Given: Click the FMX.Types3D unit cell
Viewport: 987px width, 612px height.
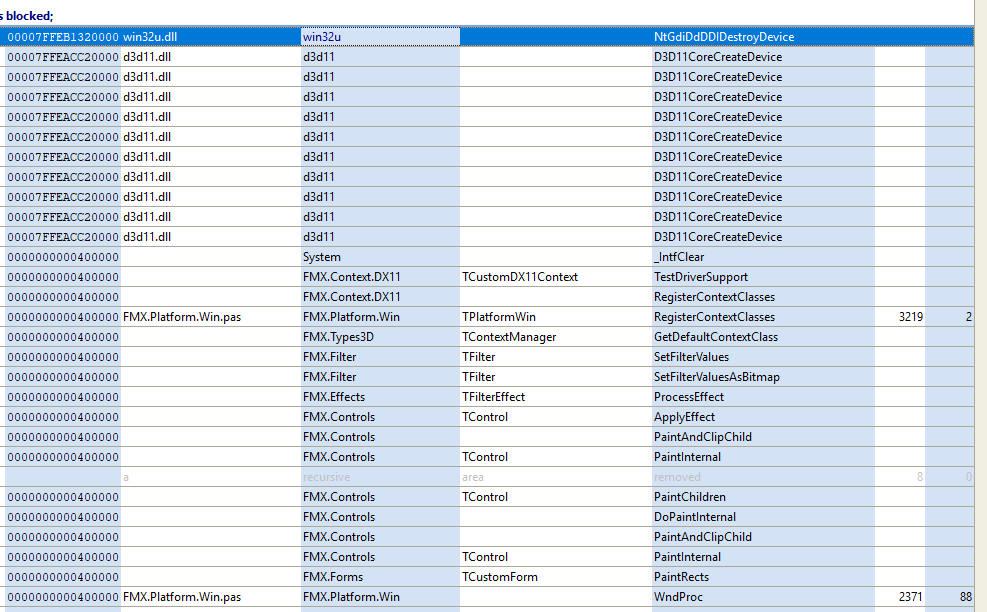Looking at the screenshot, I should 380,337.
